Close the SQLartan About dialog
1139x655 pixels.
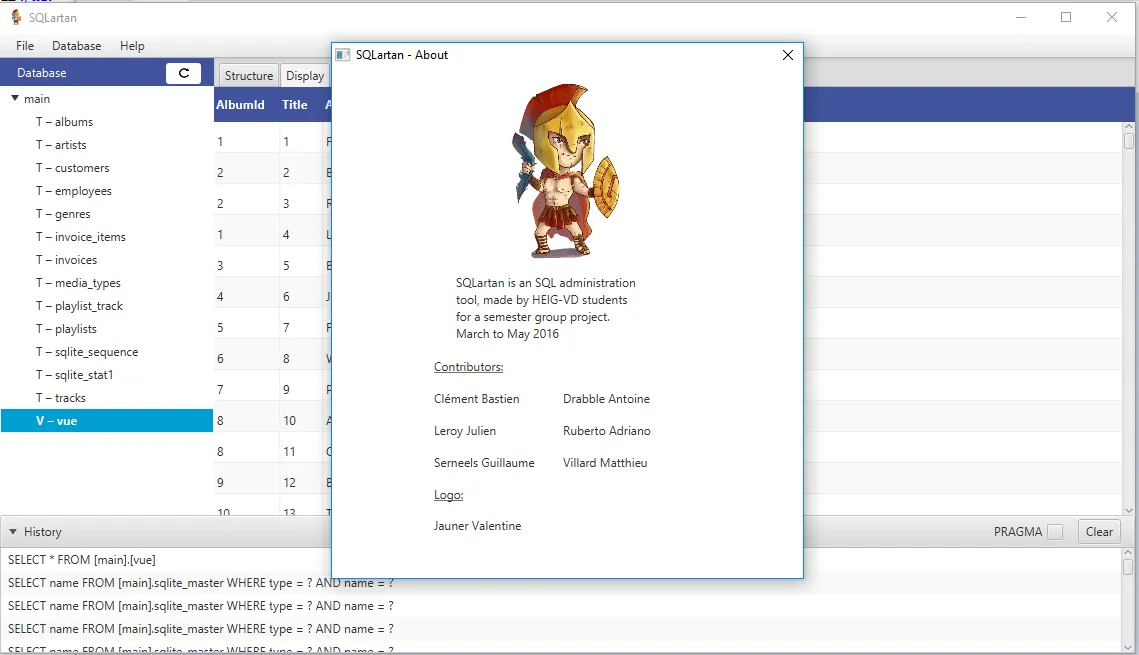pyautogui.click(x=787, y=55)
